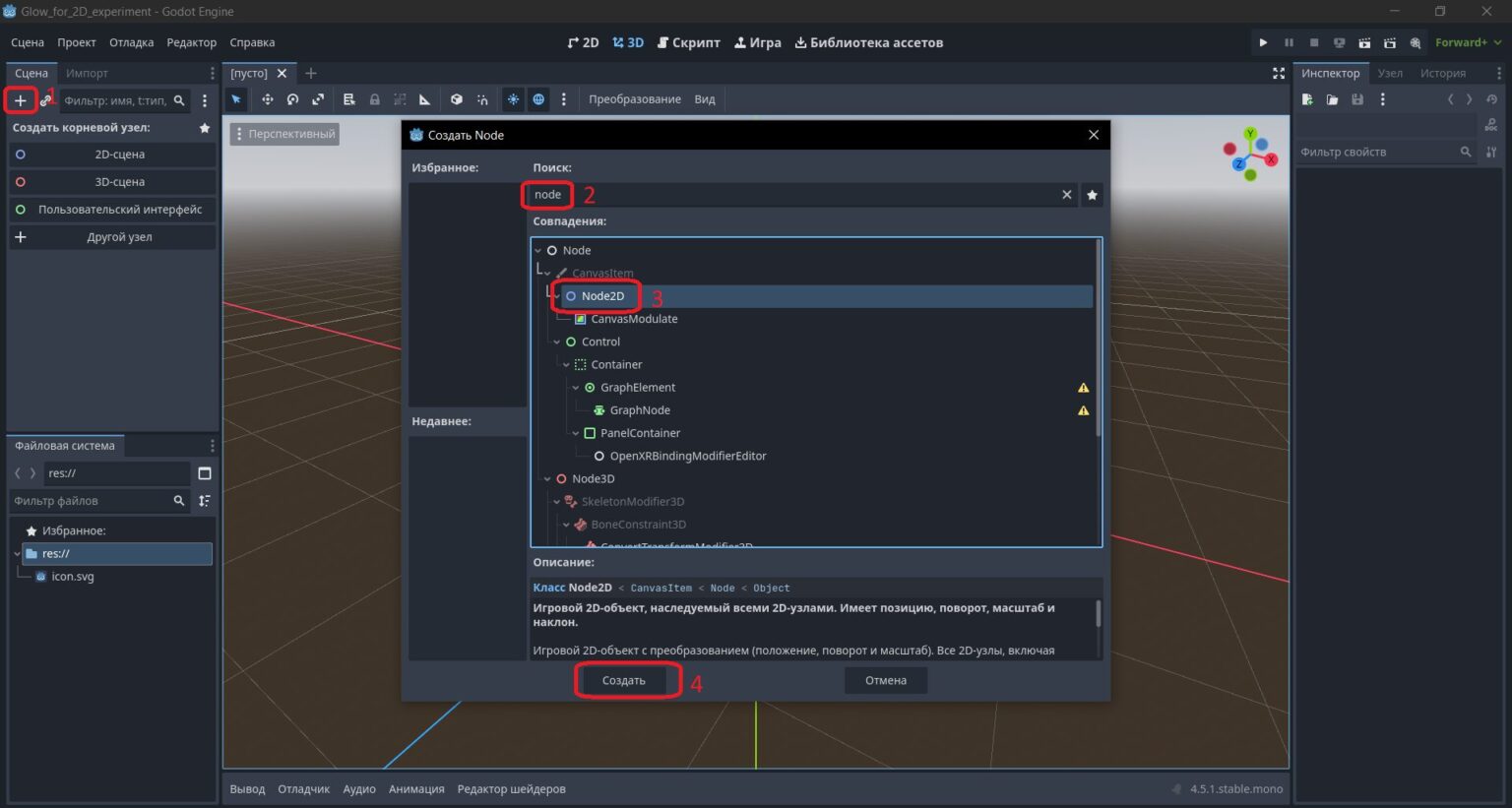Click the lock selected node icon
The image size is (1512, 808).
click(x=374, y=99)
